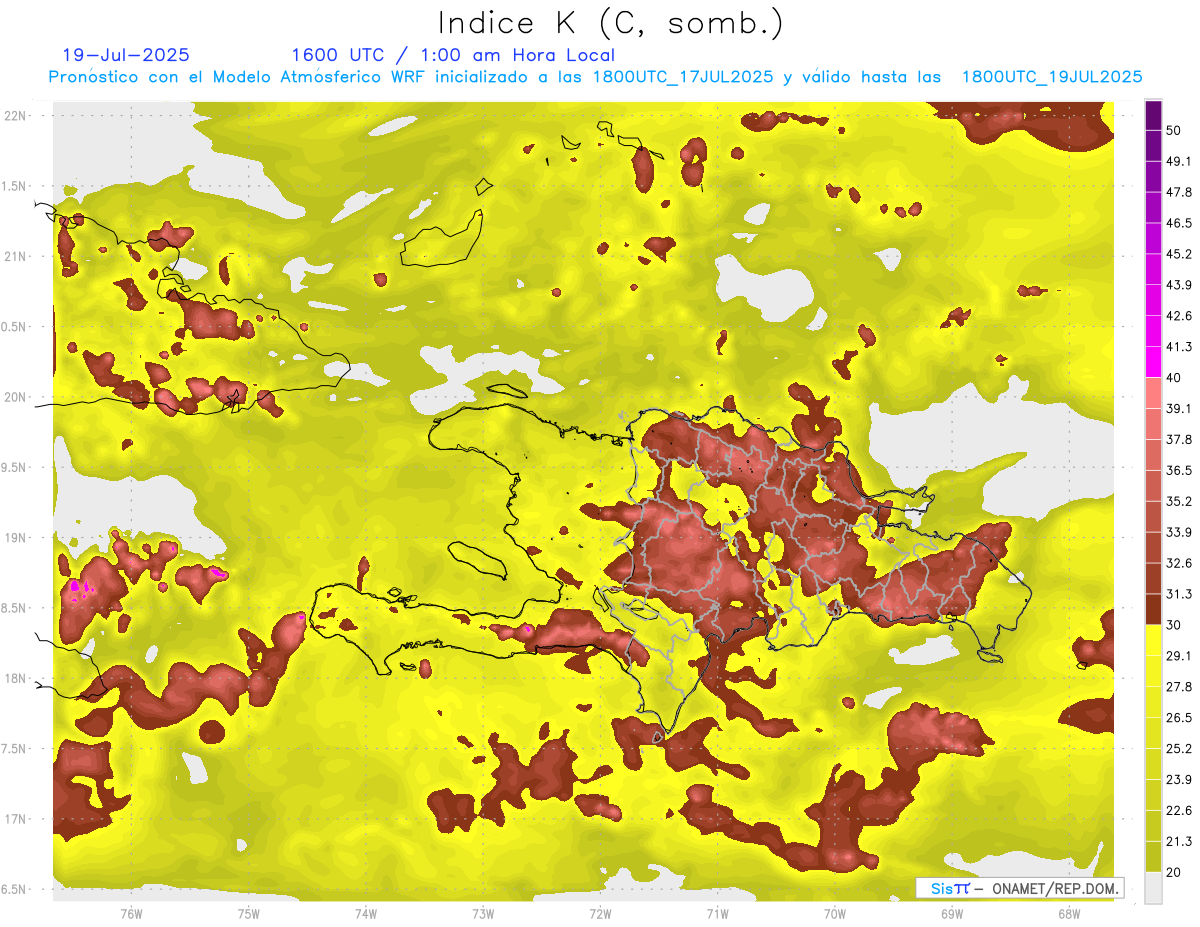Click the blue 'Sis' logo text in the credit box
Viewport: 1200px width, 927px height.
click(x=941, y=888)
